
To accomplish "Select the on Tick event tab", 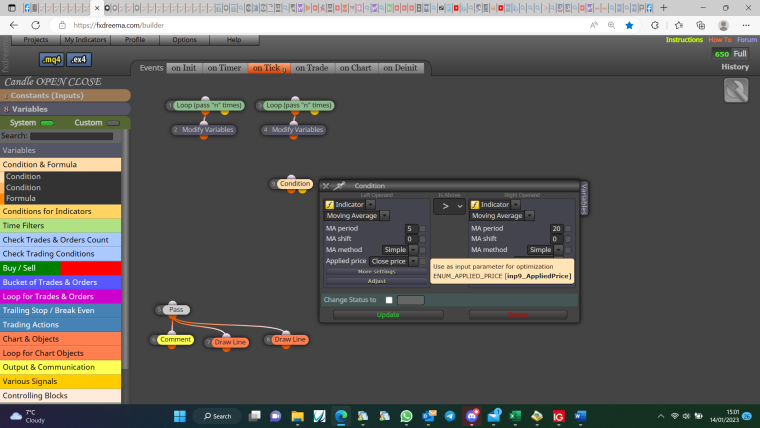I will (269, 68).
